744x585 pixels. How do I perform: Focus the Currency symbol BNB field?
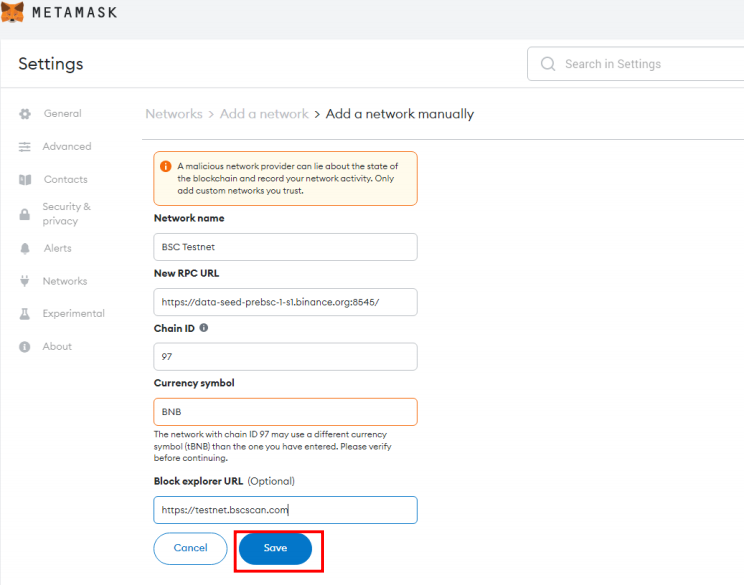point(285,412)
